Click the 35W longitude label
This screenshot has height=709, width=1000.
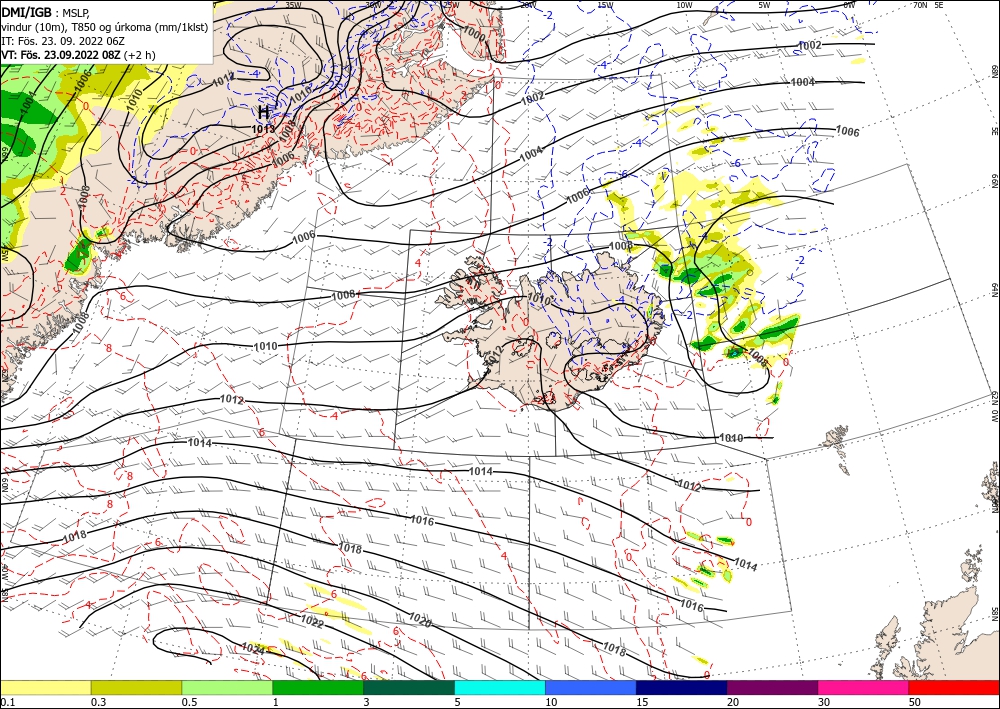point(293,4)
